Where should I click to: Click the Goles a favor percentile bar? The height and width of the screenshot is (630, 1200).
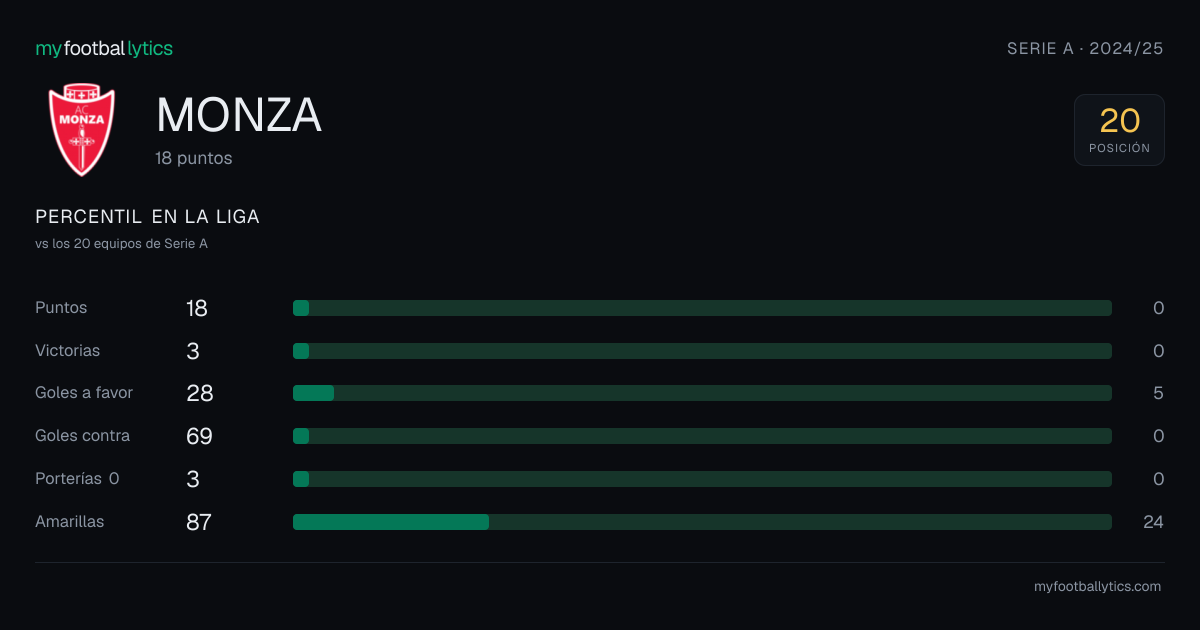[x=702, y=393]
